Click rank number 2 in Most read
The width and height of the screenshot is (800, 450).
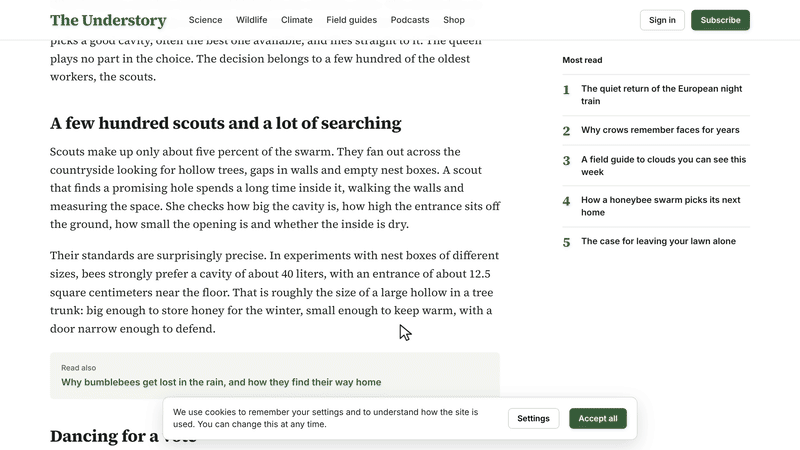[x=566, y=131]
